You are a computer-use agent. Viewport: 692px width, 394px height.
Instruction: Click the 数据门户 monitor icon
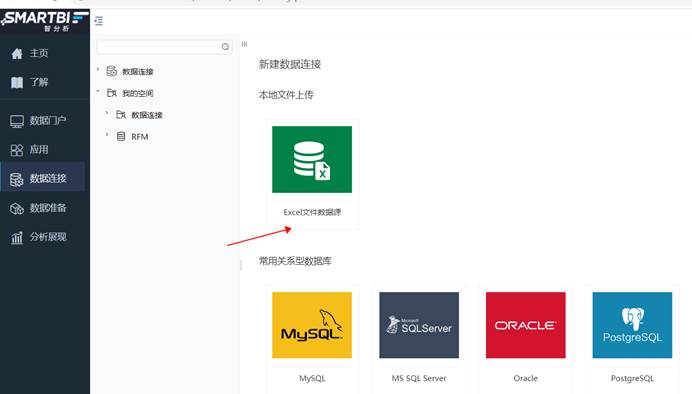point(17,121)
